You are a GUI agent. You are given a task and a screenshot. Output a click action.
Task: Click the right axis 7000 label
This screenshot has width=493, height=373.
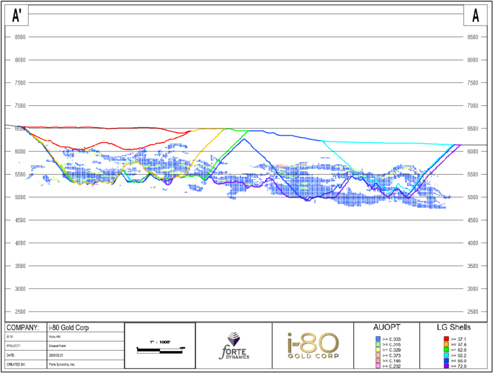[x=472, y=106]
